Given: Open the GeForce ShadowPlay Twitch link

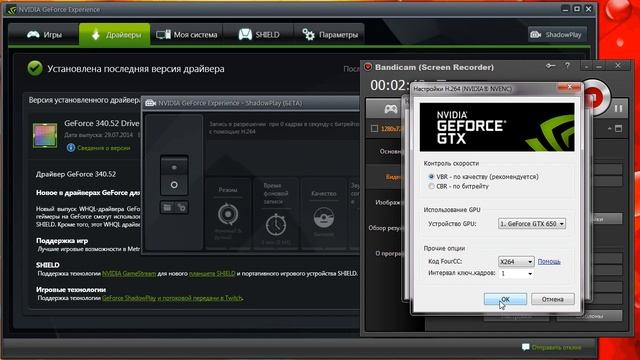Looking at the screenshot, I should click(172, 298).
